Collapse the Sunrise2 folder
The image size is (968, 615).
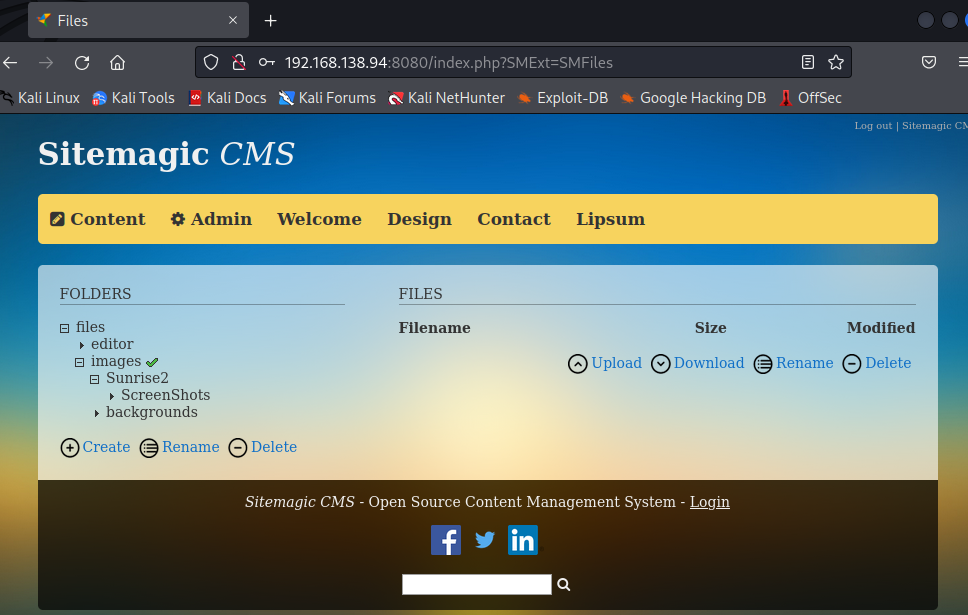[94, 379]
